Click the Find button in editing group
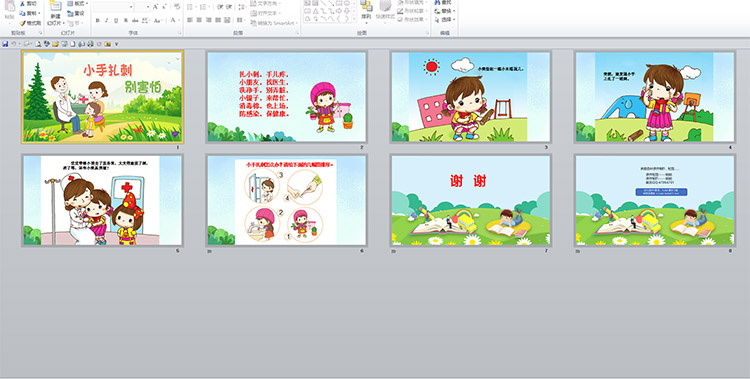Viewport: 750px width, 379px height. [443, 2]
